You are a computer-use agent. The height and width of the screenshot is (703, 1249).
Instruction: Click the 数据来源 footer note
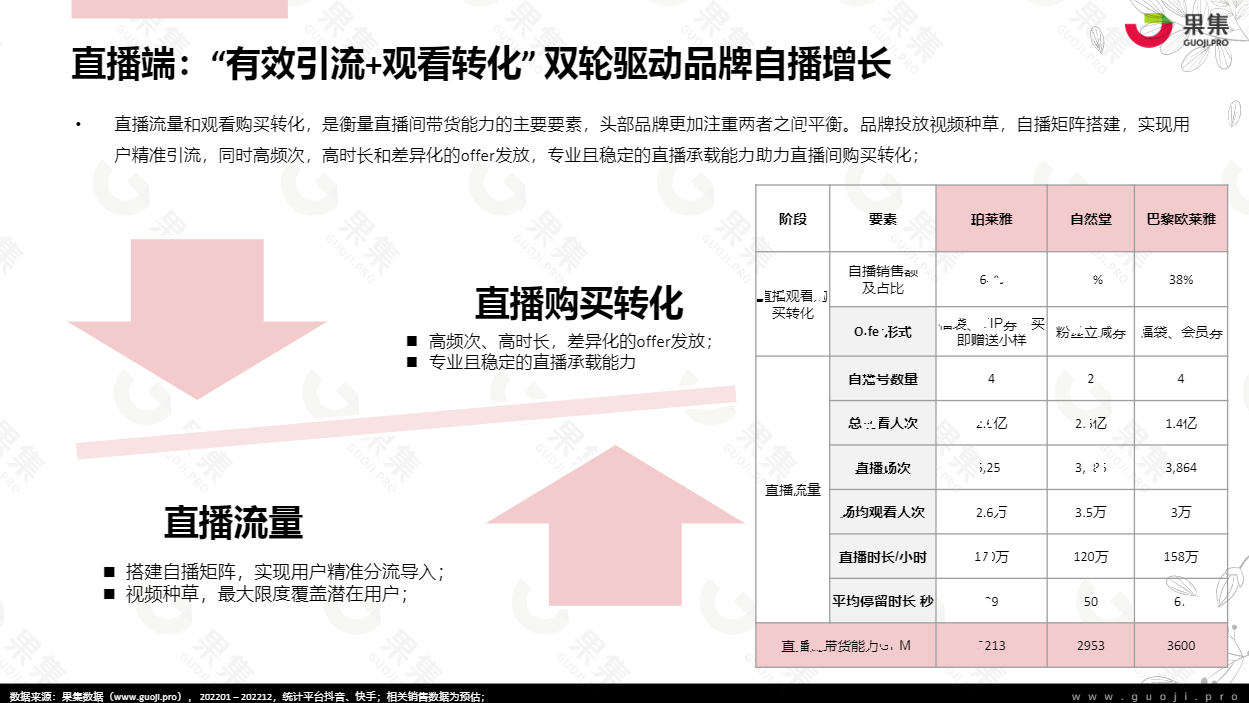[x=247, y=696]
